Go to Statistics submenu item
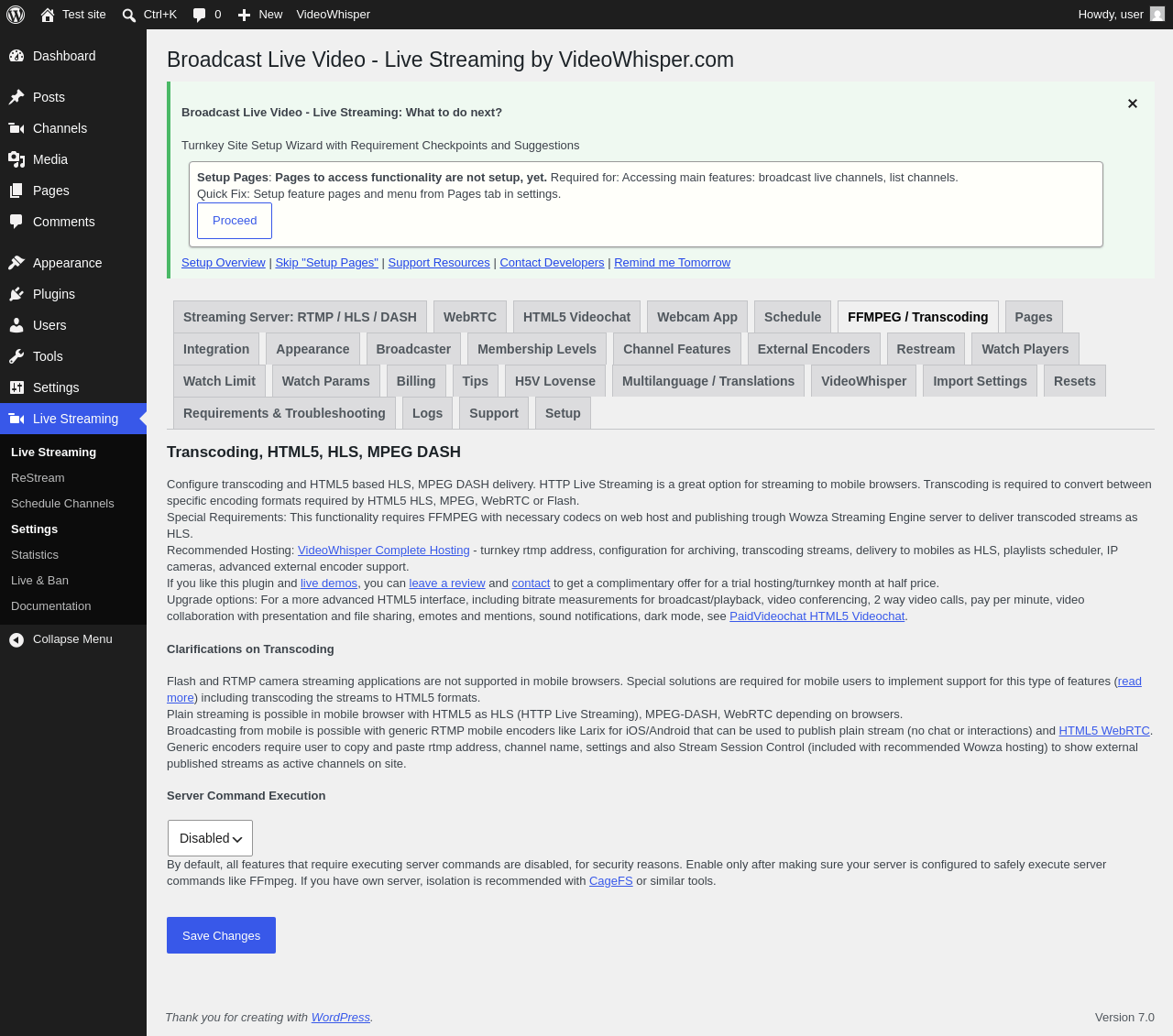1173x1036 pixels. coord(35,555)
